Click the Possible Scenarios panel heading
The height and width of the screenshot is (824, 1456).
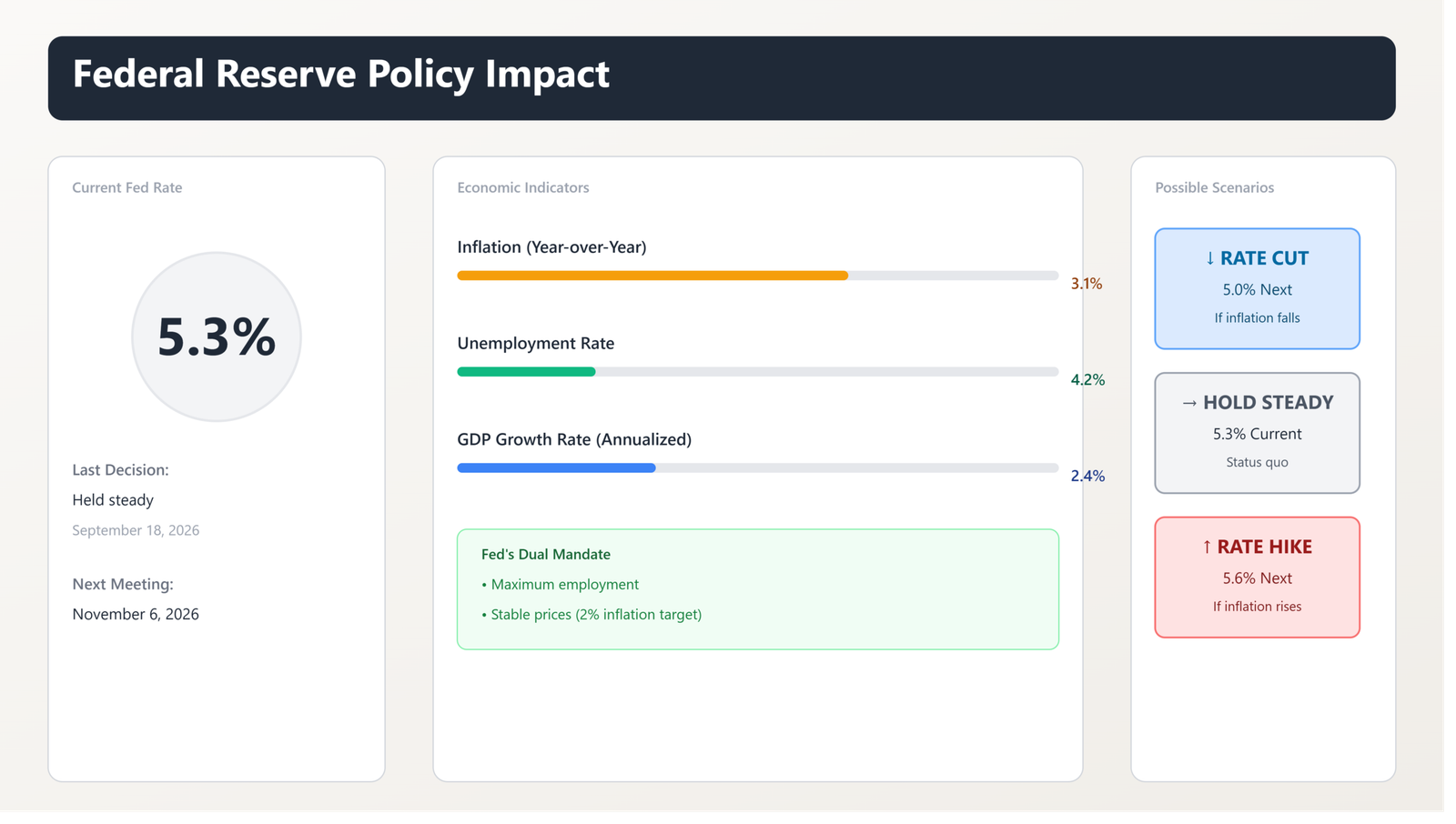(1214, 187)
